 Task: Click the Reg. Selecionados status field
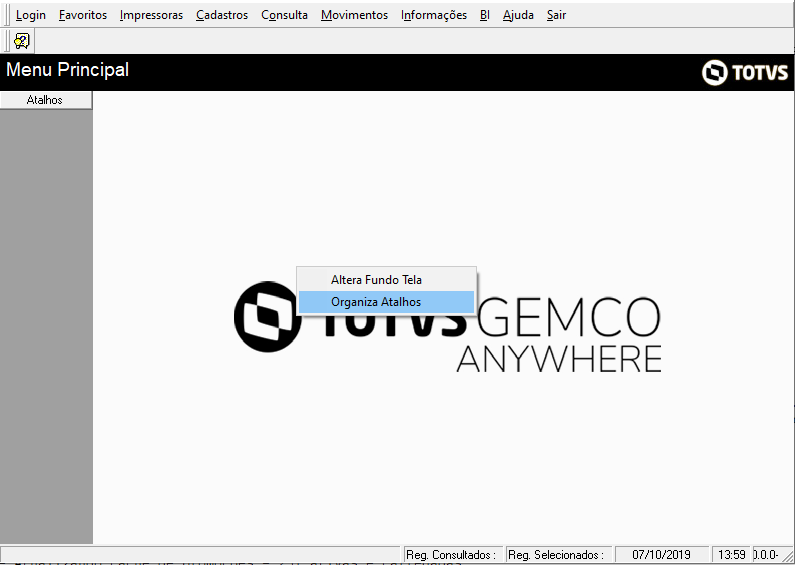tap(558, 554)
